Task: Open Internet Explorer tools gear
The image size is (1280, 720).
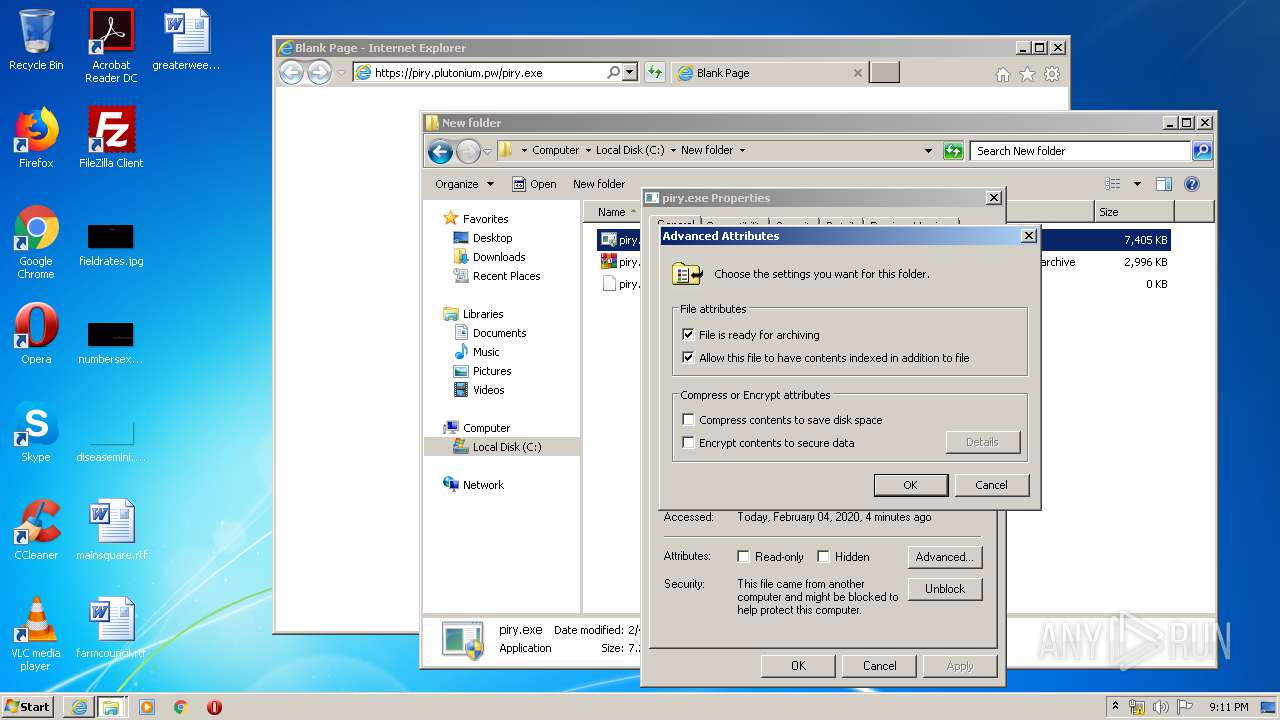Action: pyautogui.click(x=1052, y=74)
